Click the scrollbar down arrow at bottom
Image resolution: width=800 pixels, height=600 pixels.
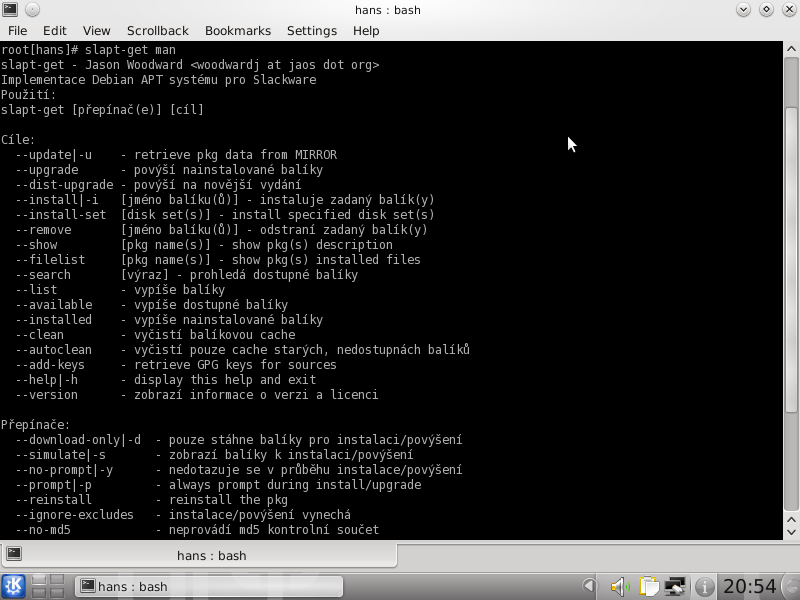(x=791, y=532)
